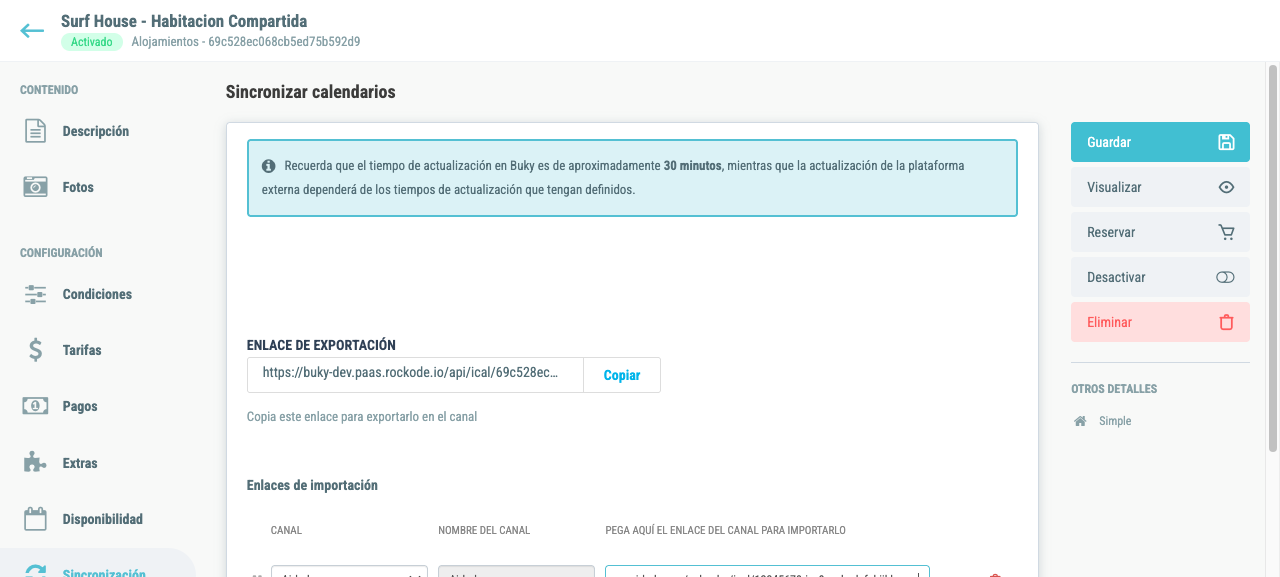Click the Enlaces de importación heading

coord(312,485)
